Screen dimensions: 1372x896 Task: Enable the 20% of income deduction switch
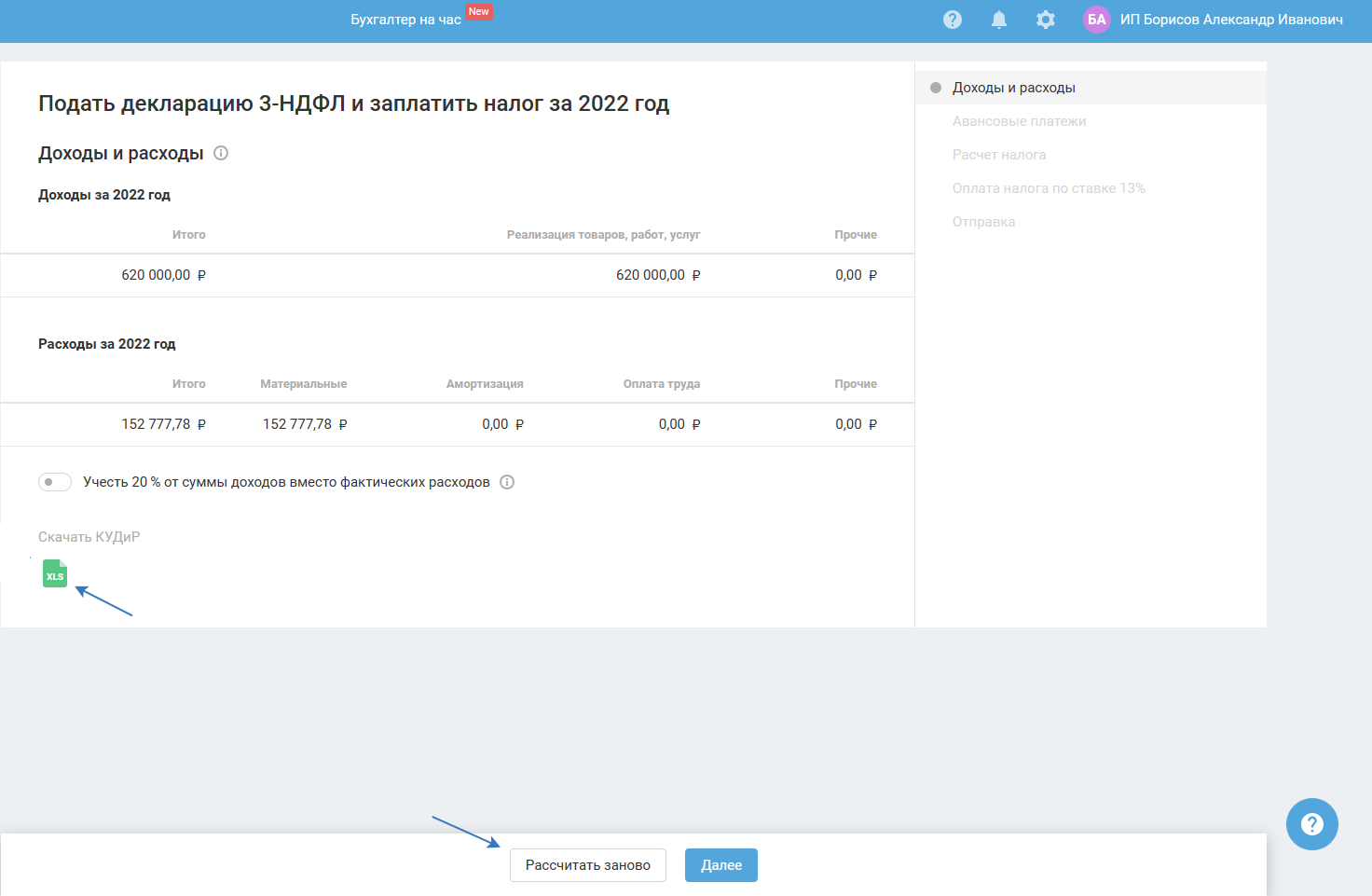click(55, 482)
